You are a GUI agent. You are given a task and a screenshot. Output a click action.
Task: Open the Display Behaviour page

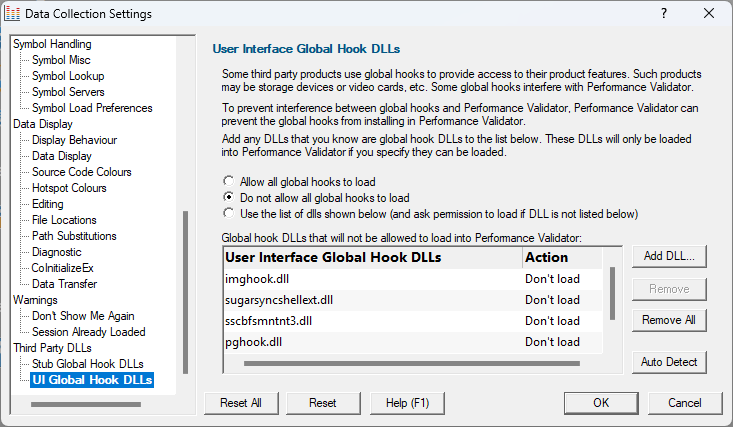[x=74, y=140]
